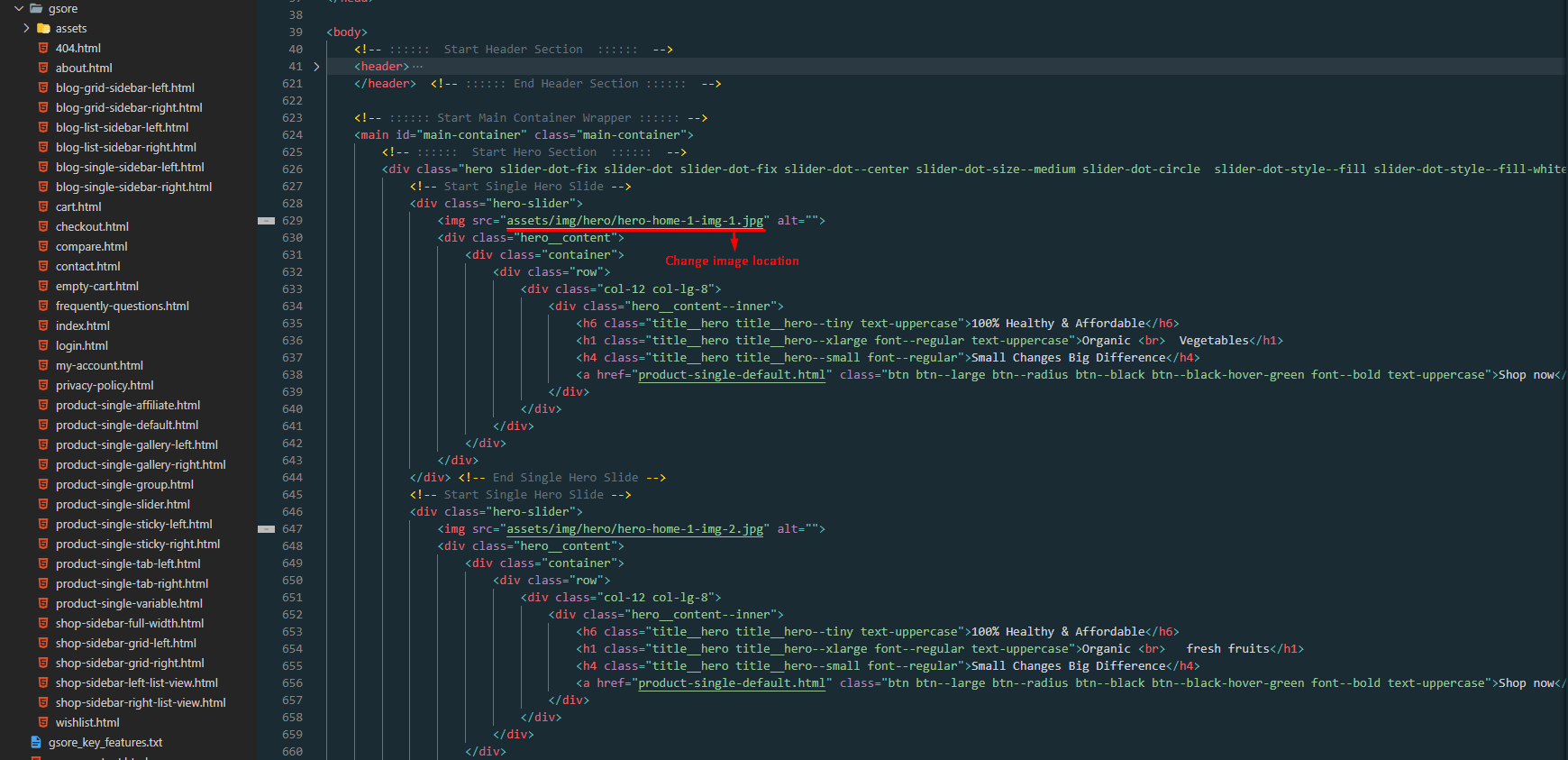The height and width of the screenshot is (760, 1568).
Task: Click the gutter marker beside line 629
Action: (x=266, y=221)
